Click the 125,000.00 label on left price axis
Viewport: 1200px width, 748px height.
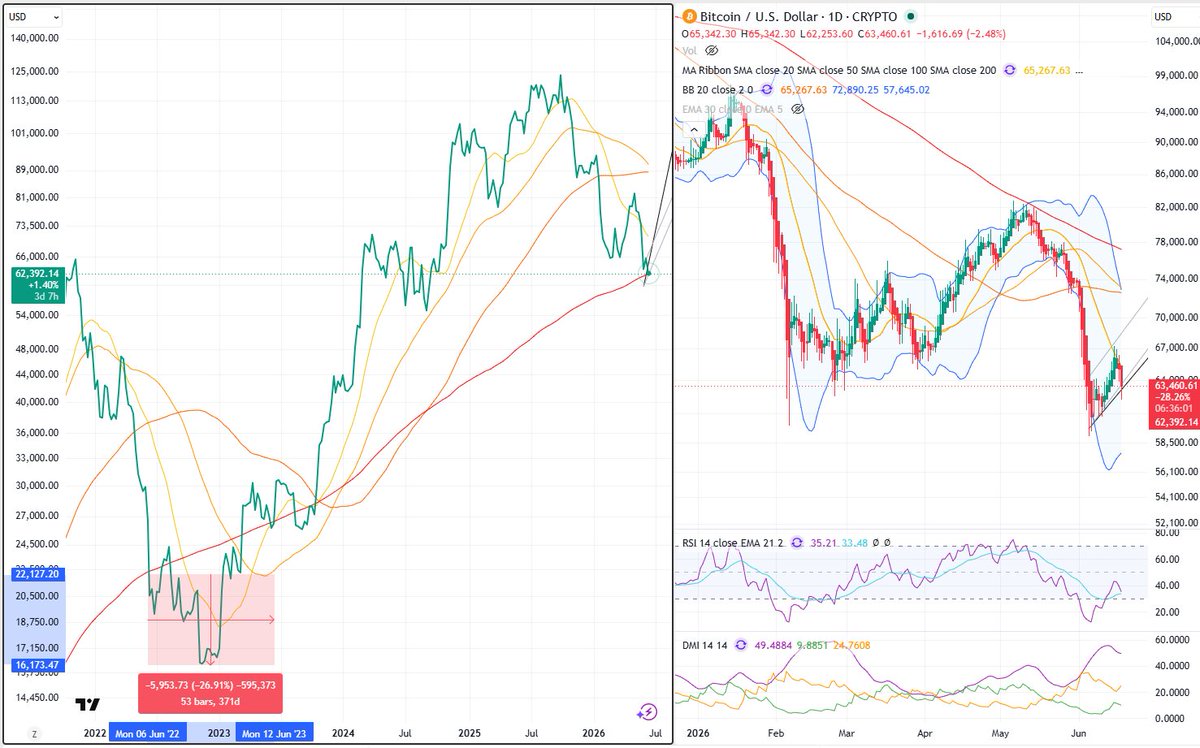pos(37,71)
